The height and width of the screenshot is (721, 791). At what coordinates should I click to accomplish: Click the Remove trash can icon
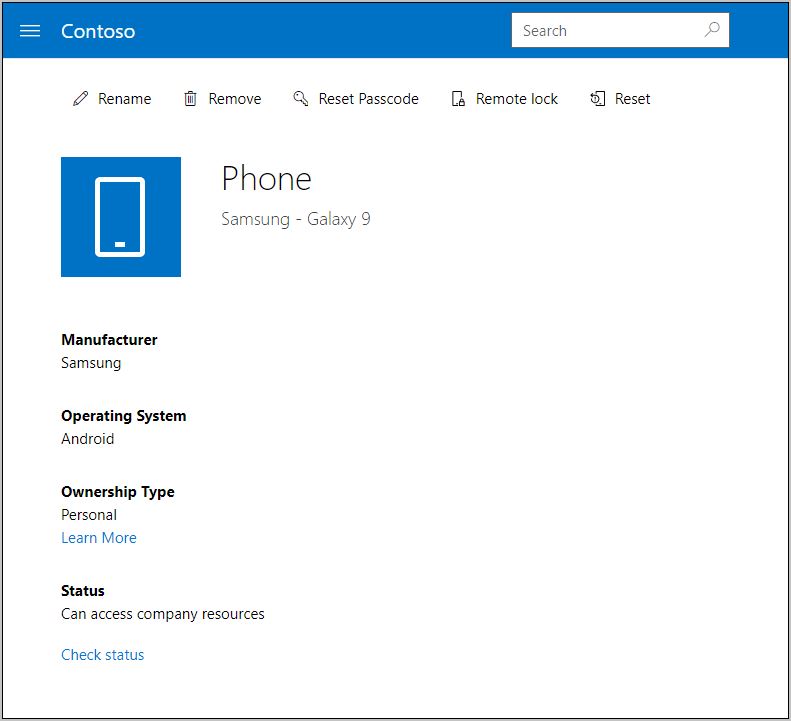click(x=190, y=98)
